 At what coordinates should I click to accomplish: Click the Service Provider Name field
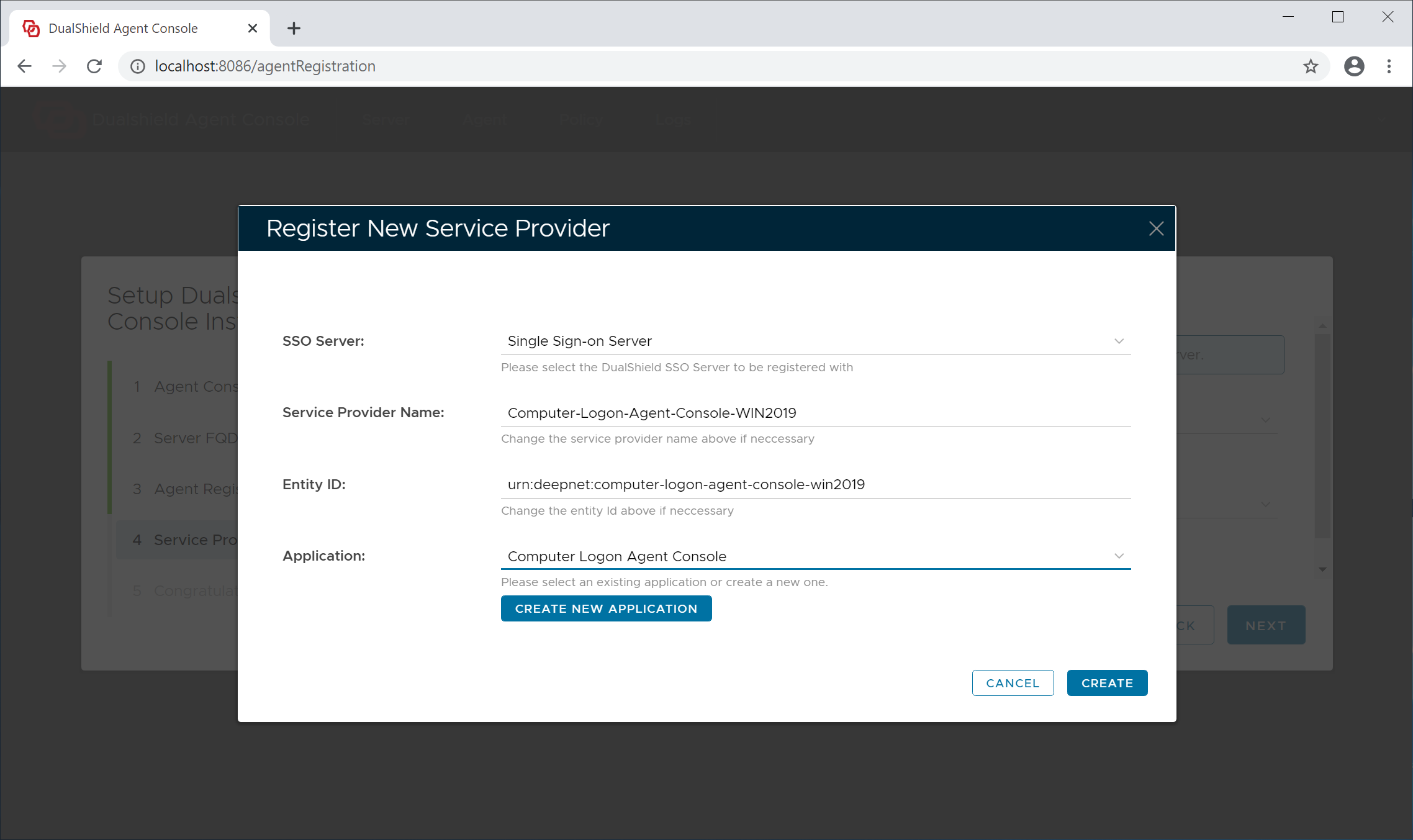coord(815,413)
